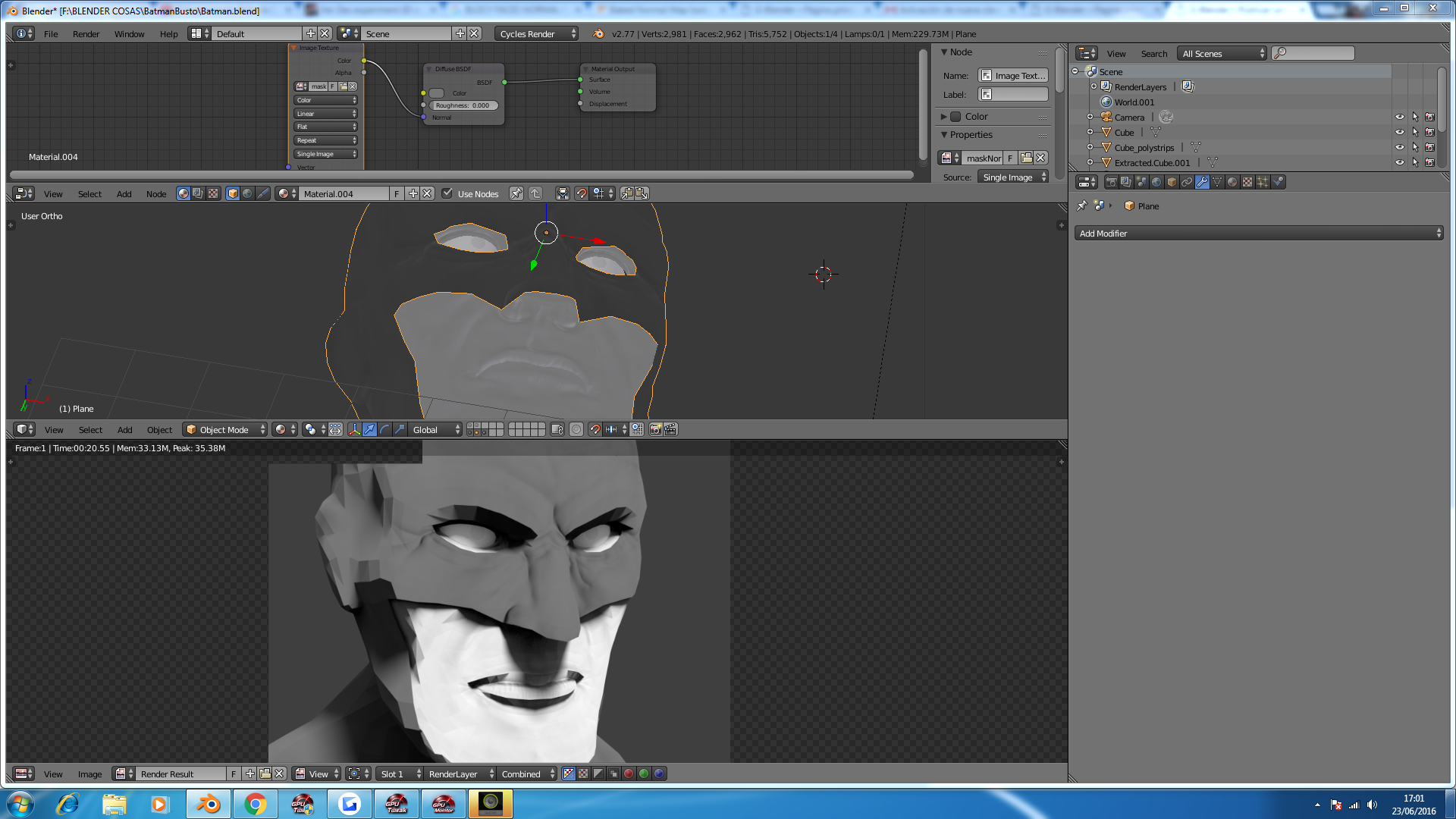Screen dimensions: 1456x819
Task: Open the mesh Data properties tab
Action: [x=1217, y=182]
